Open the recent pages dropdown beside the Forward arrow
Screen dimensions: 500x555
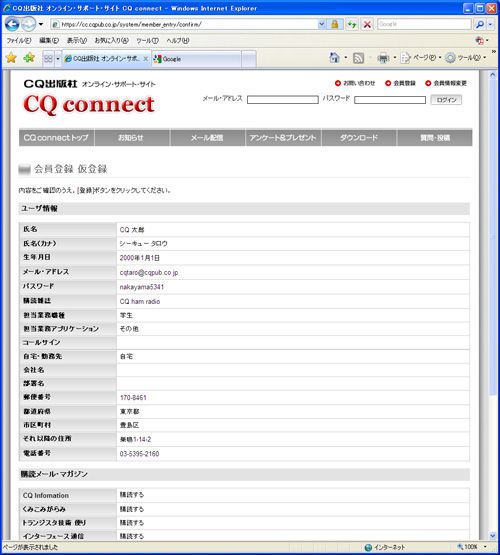click(x=41, y=24)
